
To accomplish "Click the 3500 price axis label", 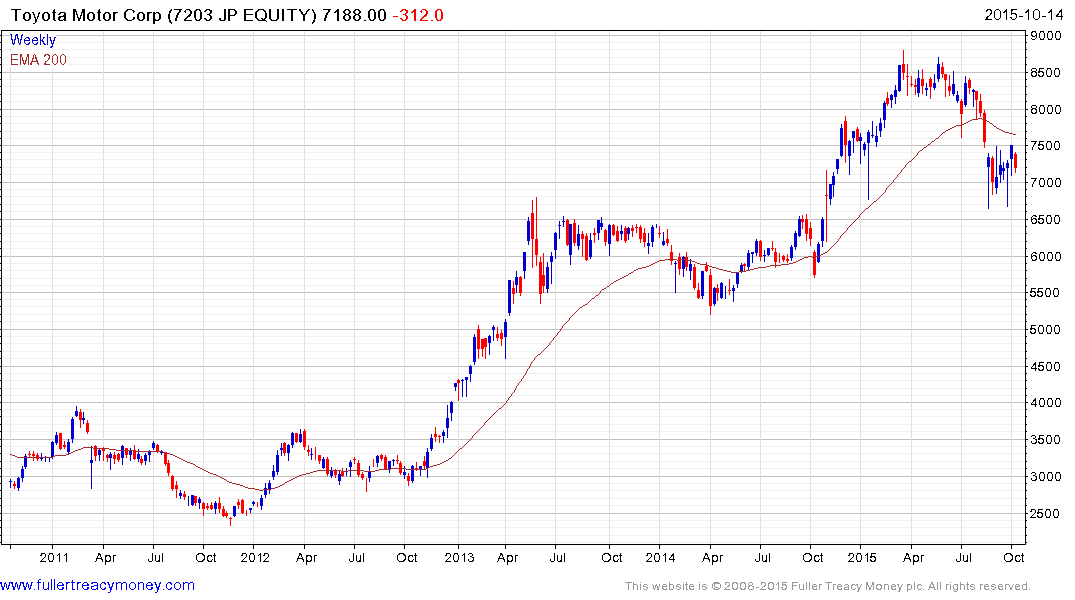I will tap(1046, 440).
